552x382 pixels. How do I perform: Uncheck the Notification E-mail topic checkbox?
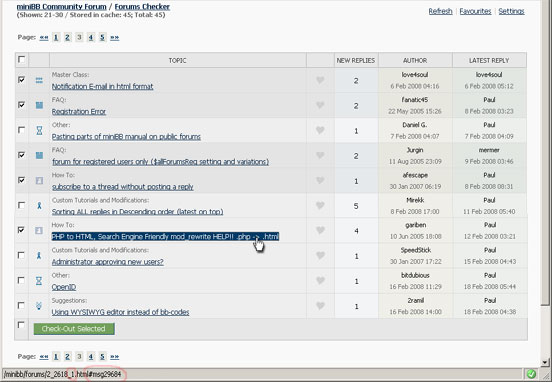point(21,80)
